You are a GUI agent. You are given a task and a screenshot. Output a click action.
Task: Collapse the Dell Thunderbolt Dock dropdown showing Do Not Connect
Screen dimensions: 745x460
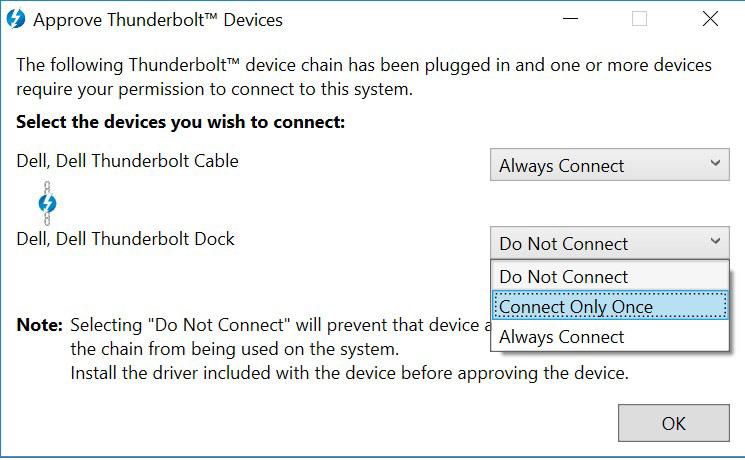coord(610,243)
